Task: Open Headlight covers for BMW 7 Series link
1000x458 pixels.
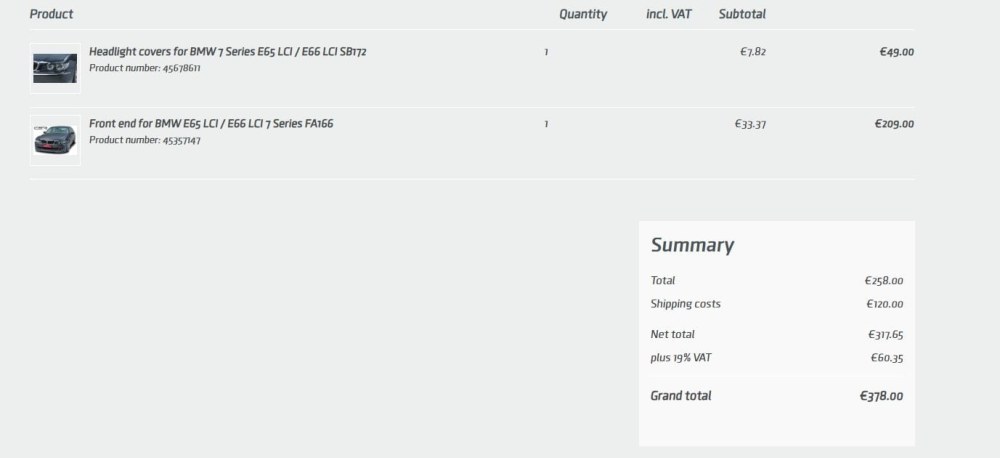Action: coord(228,52)
